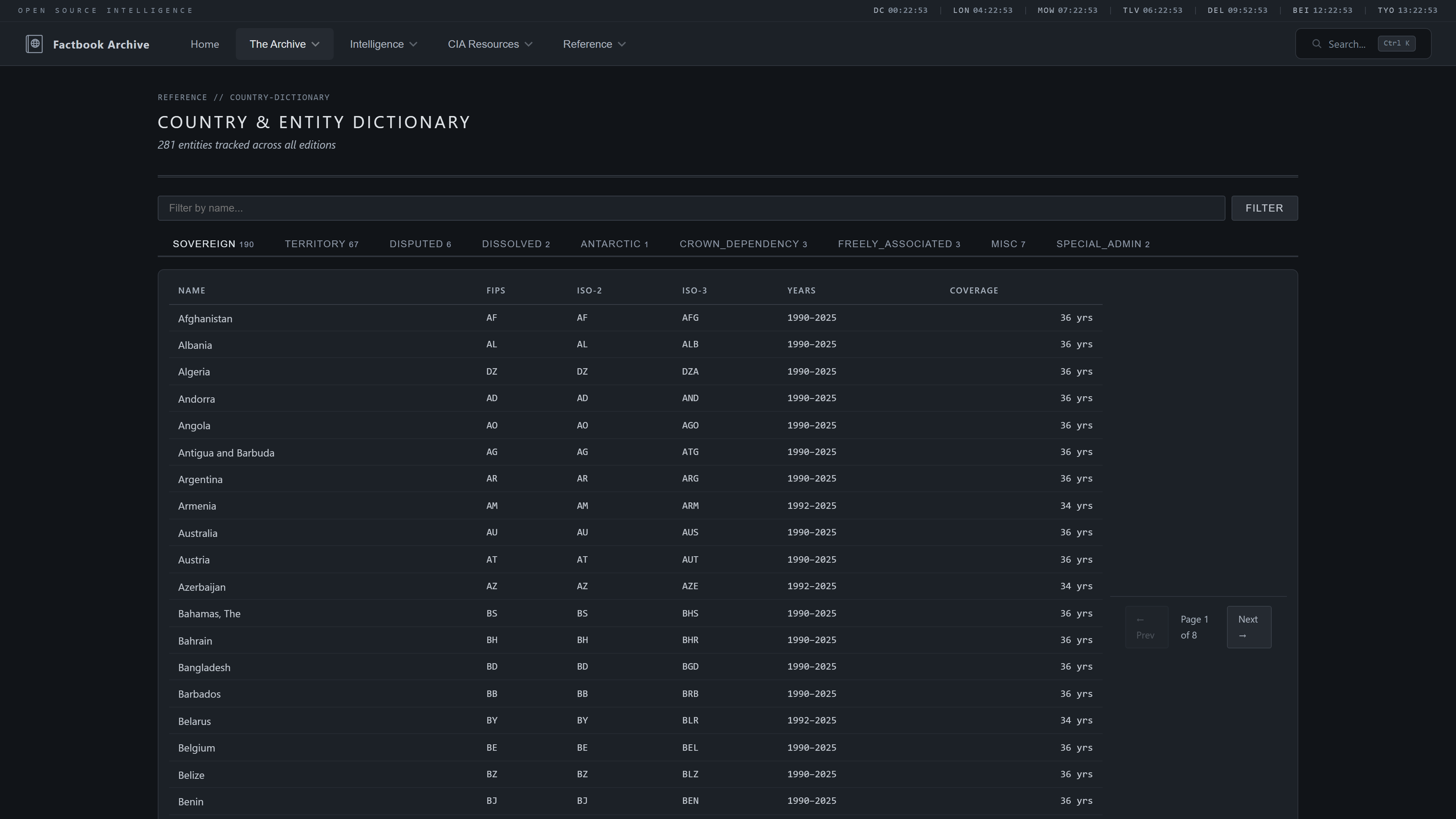Switch to the Territory tab

point(321,244)
